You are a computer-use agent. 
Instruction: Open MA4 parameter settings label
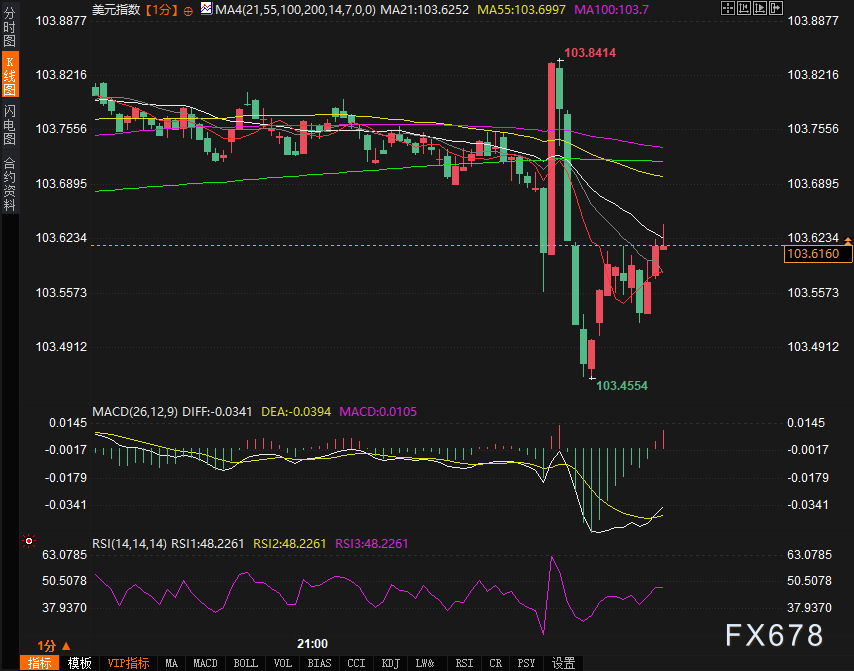pyautogui.click(x=262, y=9)
